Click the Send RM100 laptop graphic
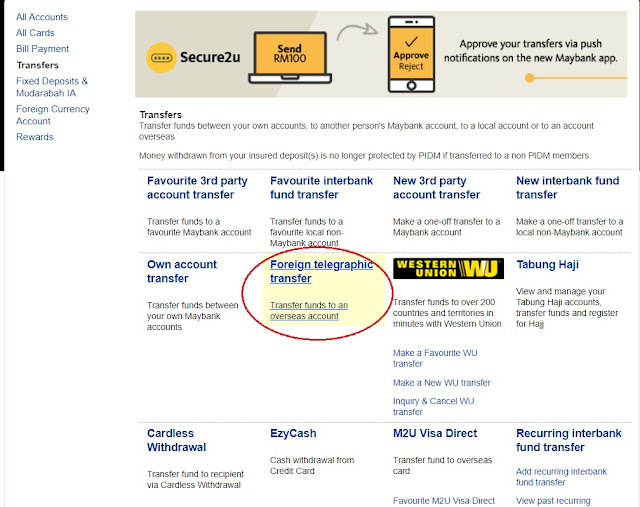640x507 pixels. (290, 58)
